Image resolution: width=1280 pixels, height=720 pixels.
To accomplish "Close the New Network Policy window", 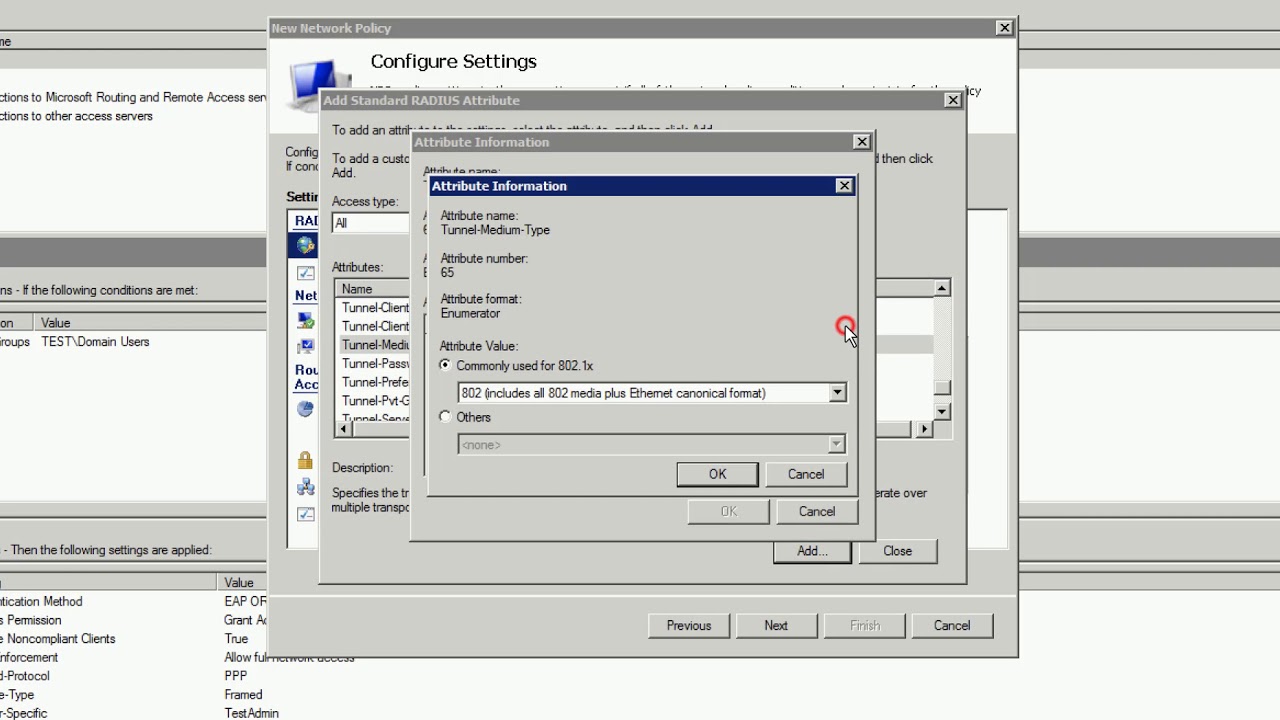I will click(1004, 28).
